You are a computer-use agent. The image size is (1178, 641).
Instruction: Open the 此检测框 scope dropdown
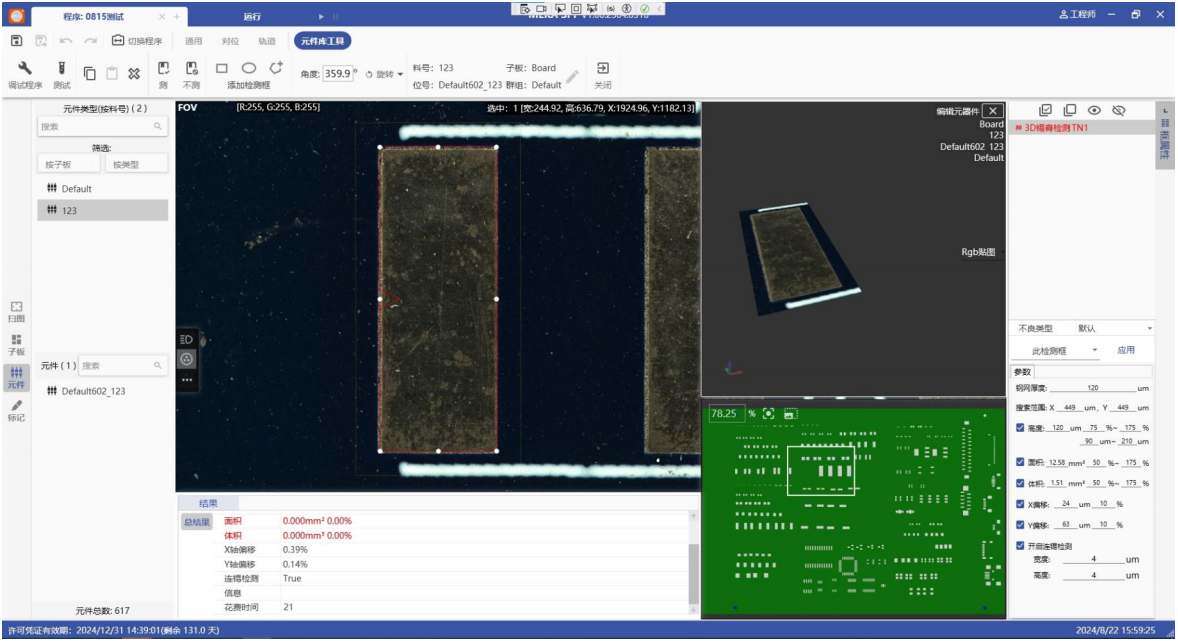pyautogui.click(x=1065, y=350)
